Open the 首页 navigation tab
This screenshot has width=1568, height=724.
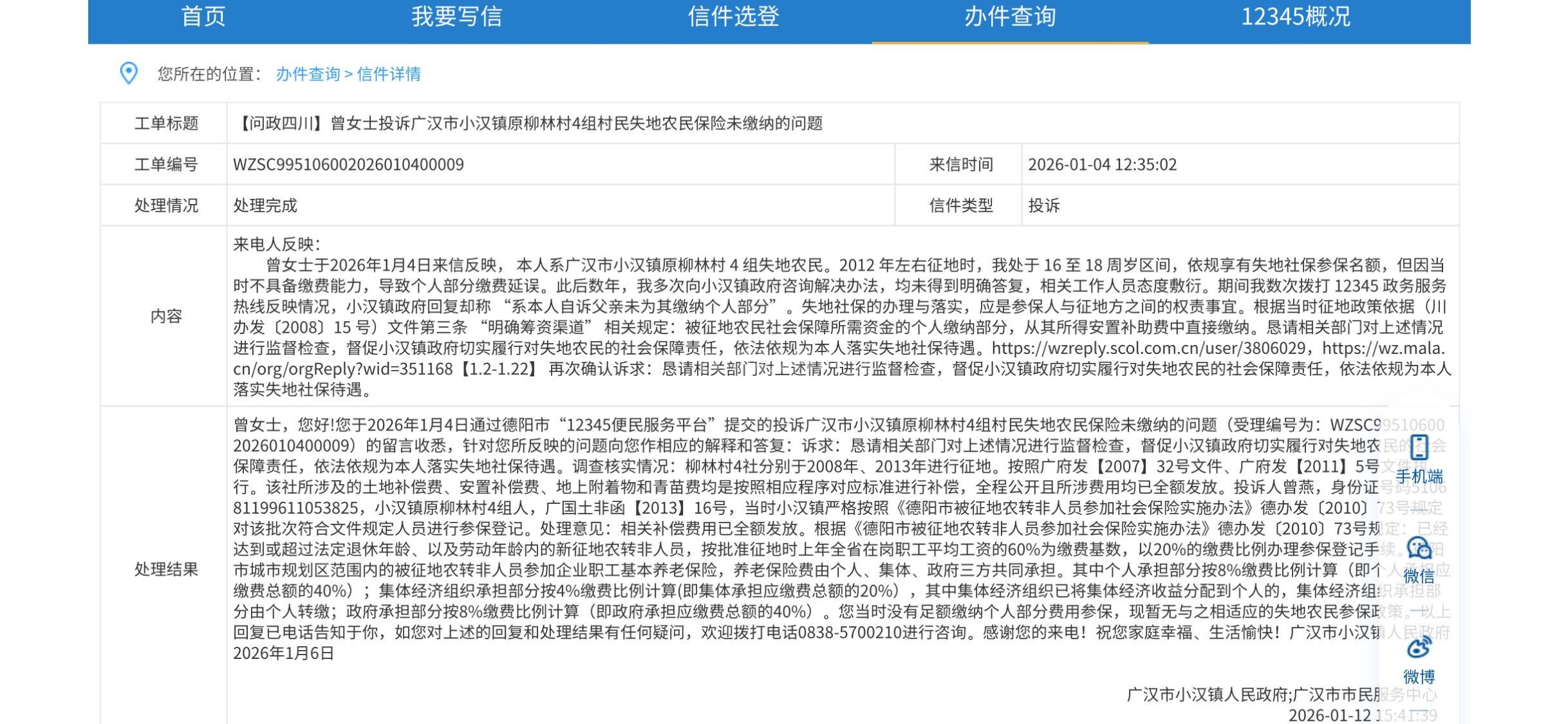coord(203,17)
